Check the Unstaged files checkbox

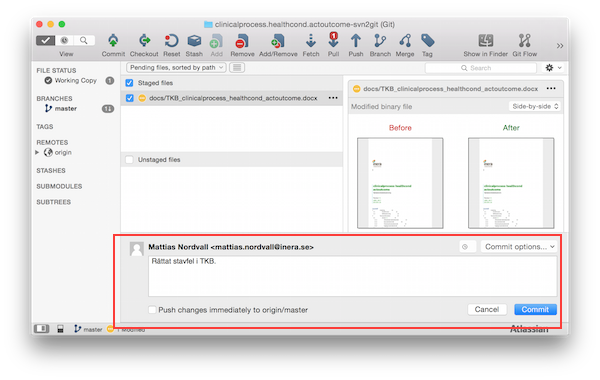(129, 160)
